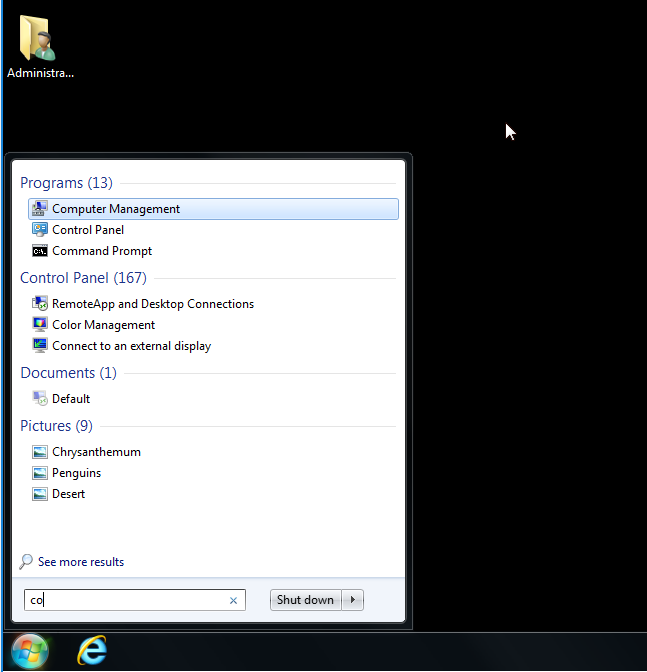
Task: Open the Documents (1) group header
Action: click(69, 373)
